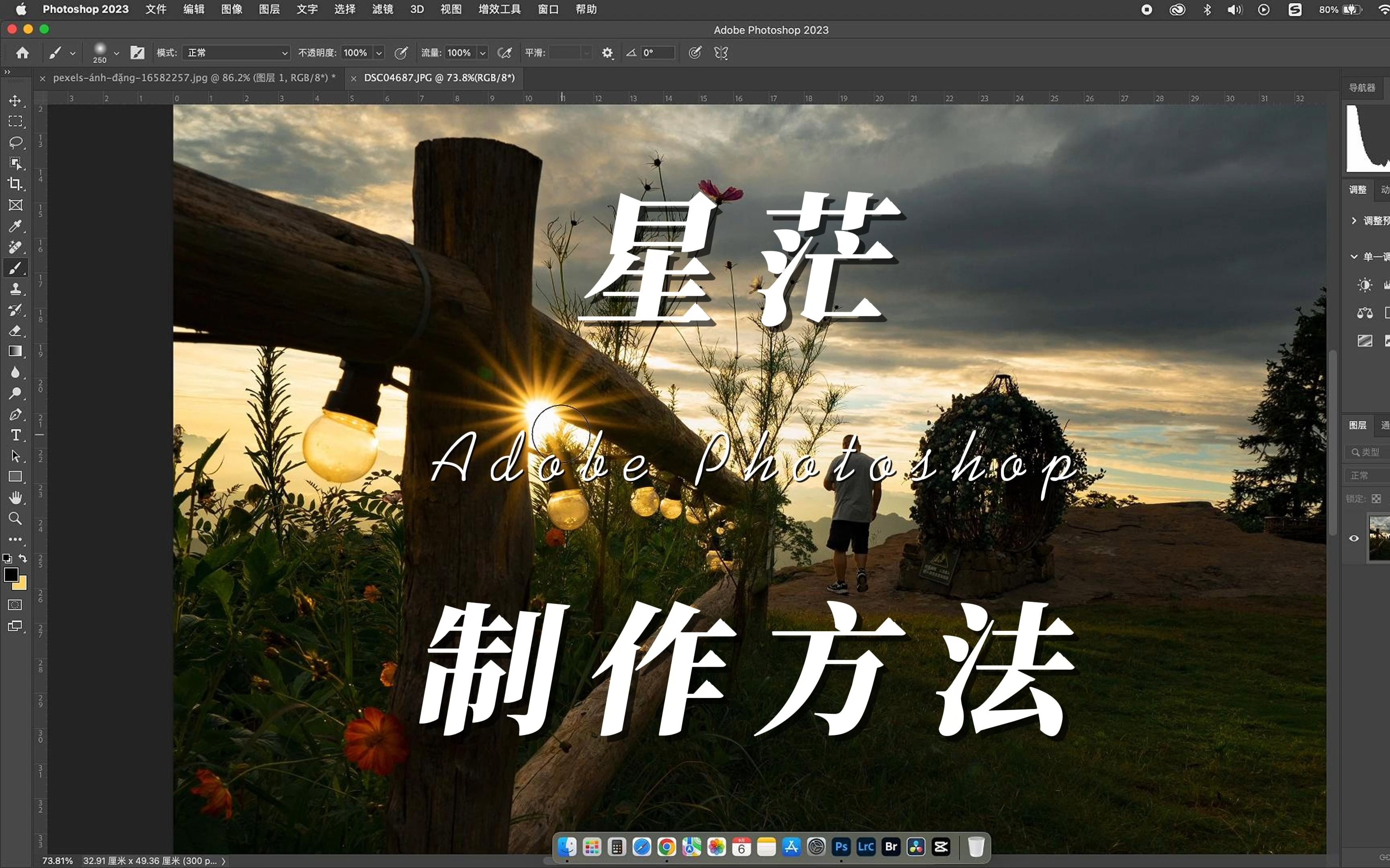Click the zoom level 73.81% field
The image size is (1390, 868).
tap(57, 861)
